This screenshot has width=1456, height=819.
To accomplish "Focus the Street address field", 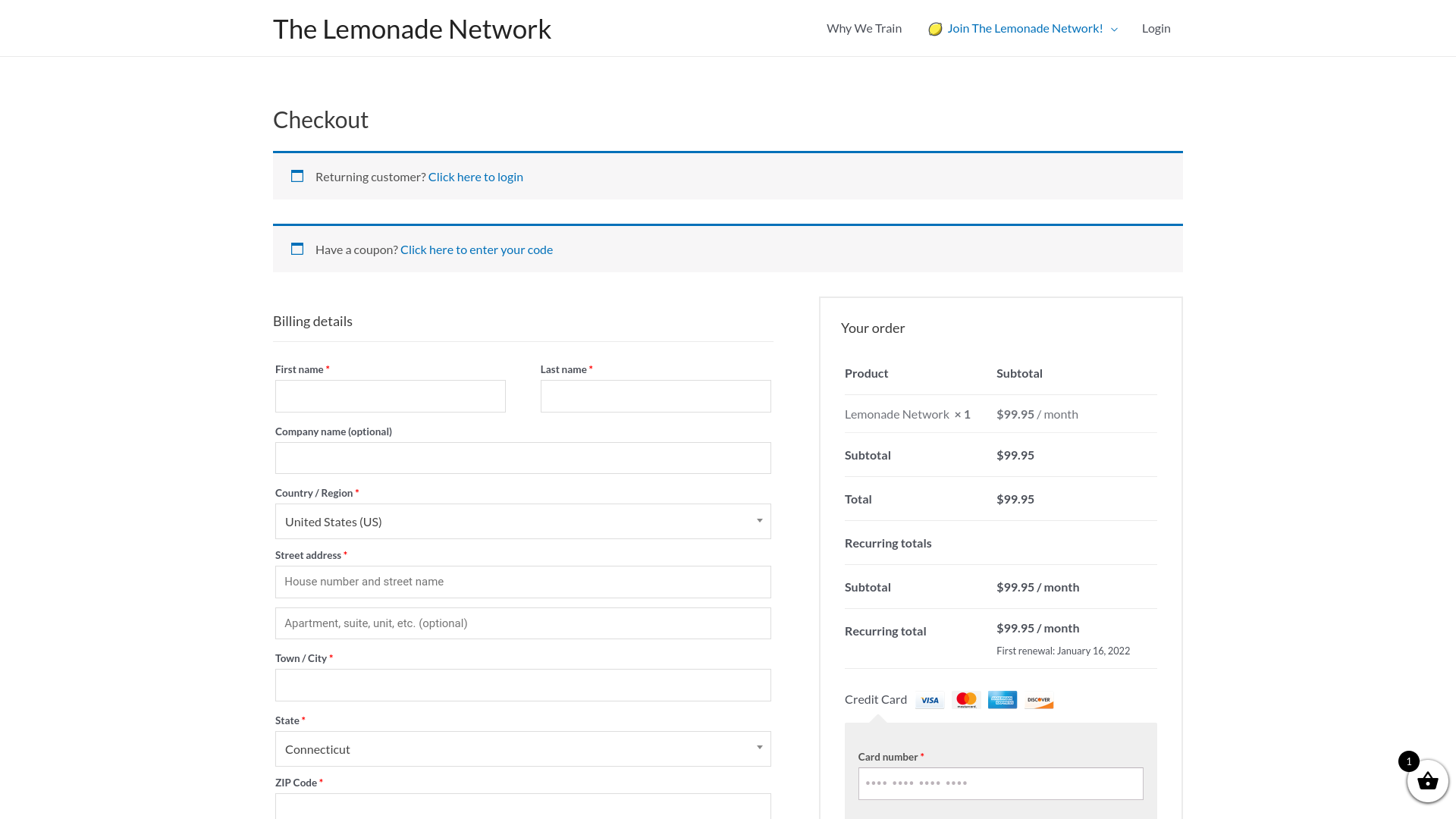I will coord(523,582).
